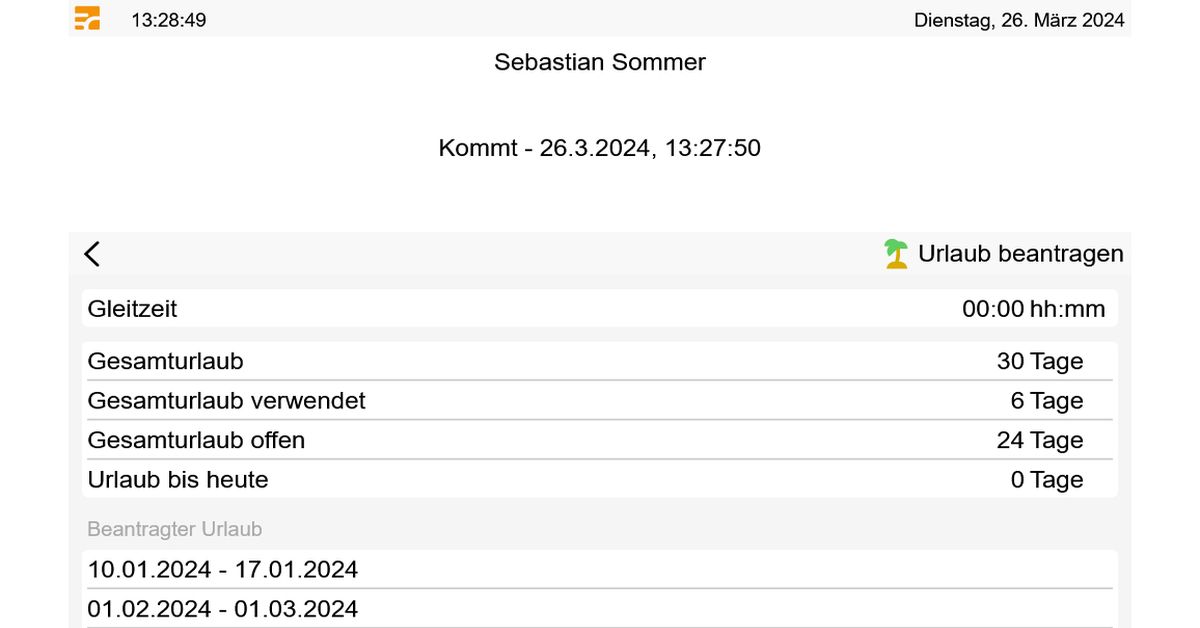Image resolution: width=1200 pixels, height=628 pixels.
Task: Open vacation entry 10.01.2024 - 17.01.2024
Action: (x=600, y=569)
